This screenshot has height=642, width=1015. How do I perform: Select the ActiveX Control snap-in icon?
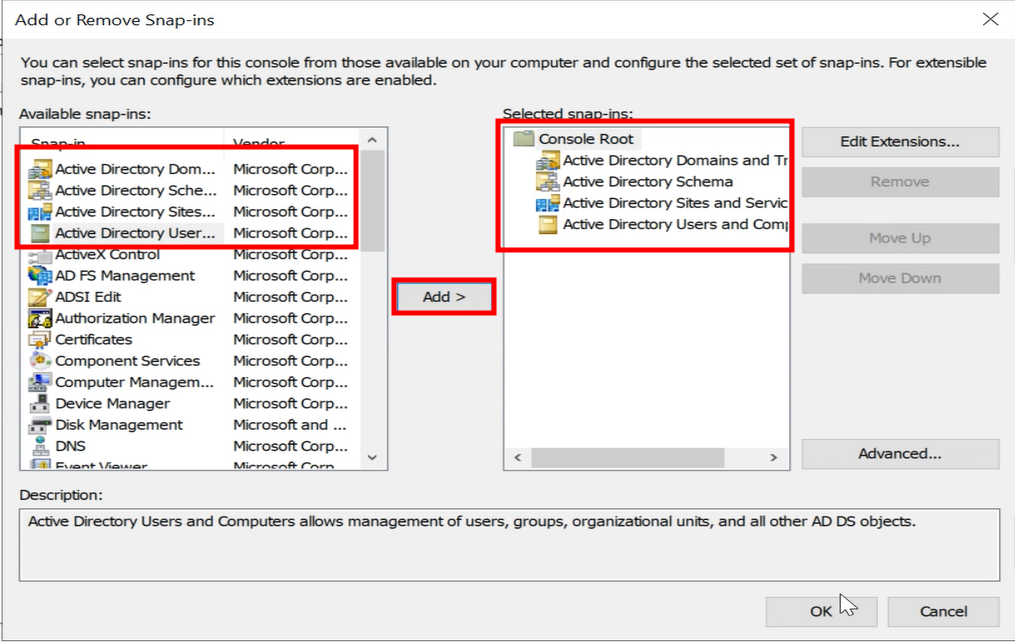tap(40, 255)
